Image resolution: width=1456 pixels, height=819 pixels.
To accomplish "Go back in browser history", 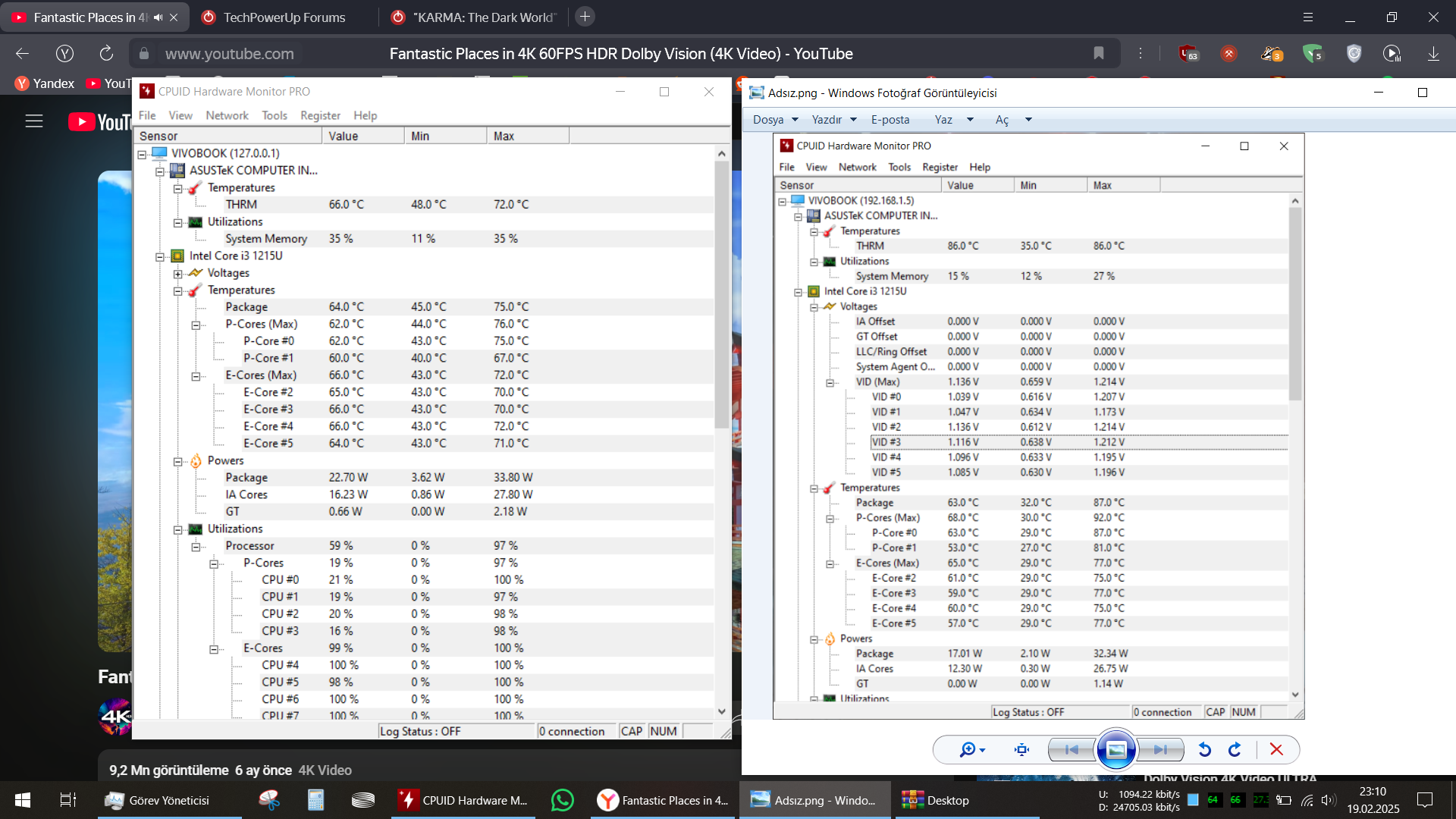I will point(22,53).
